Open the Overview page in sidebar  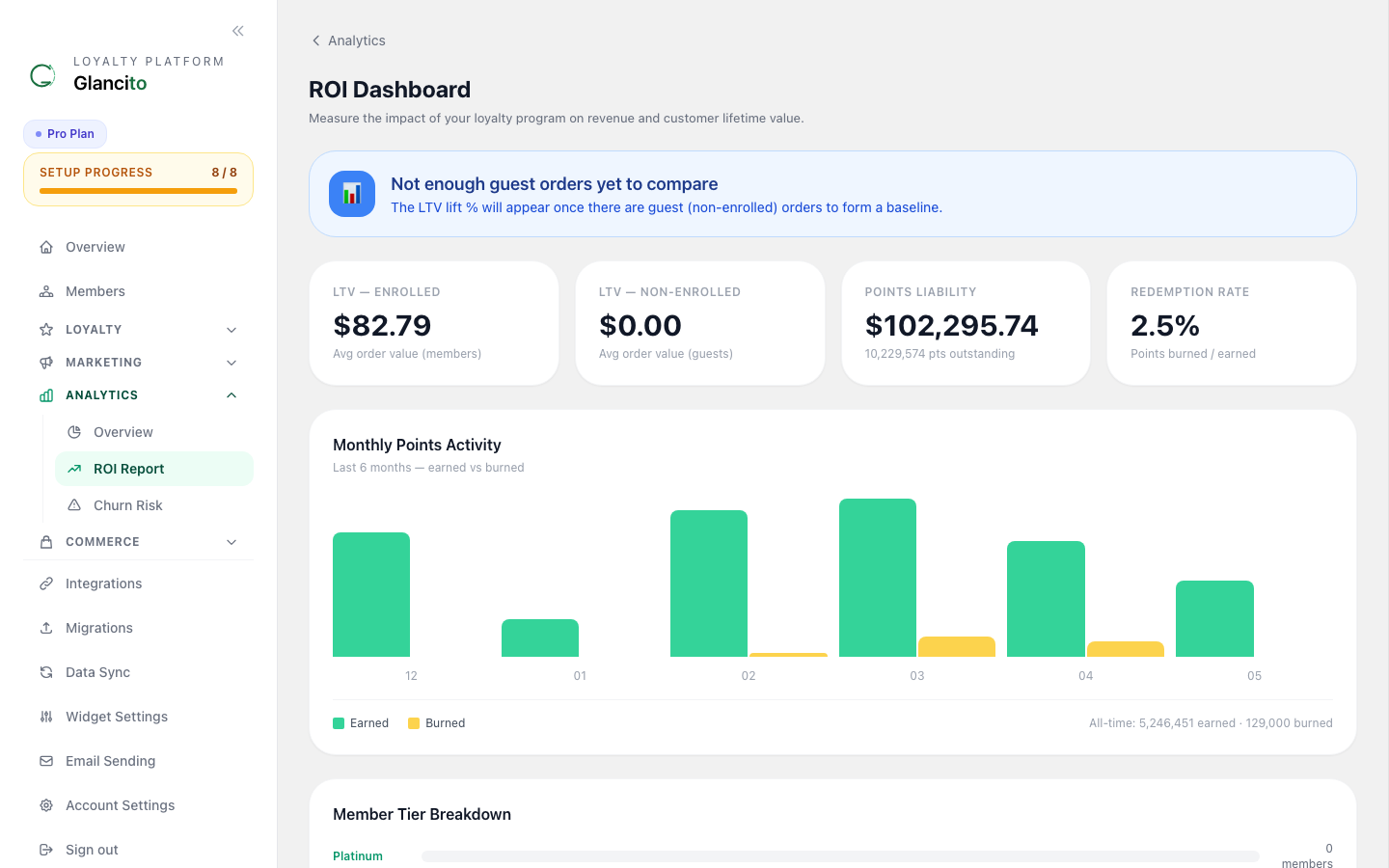(x=139, y=247)
